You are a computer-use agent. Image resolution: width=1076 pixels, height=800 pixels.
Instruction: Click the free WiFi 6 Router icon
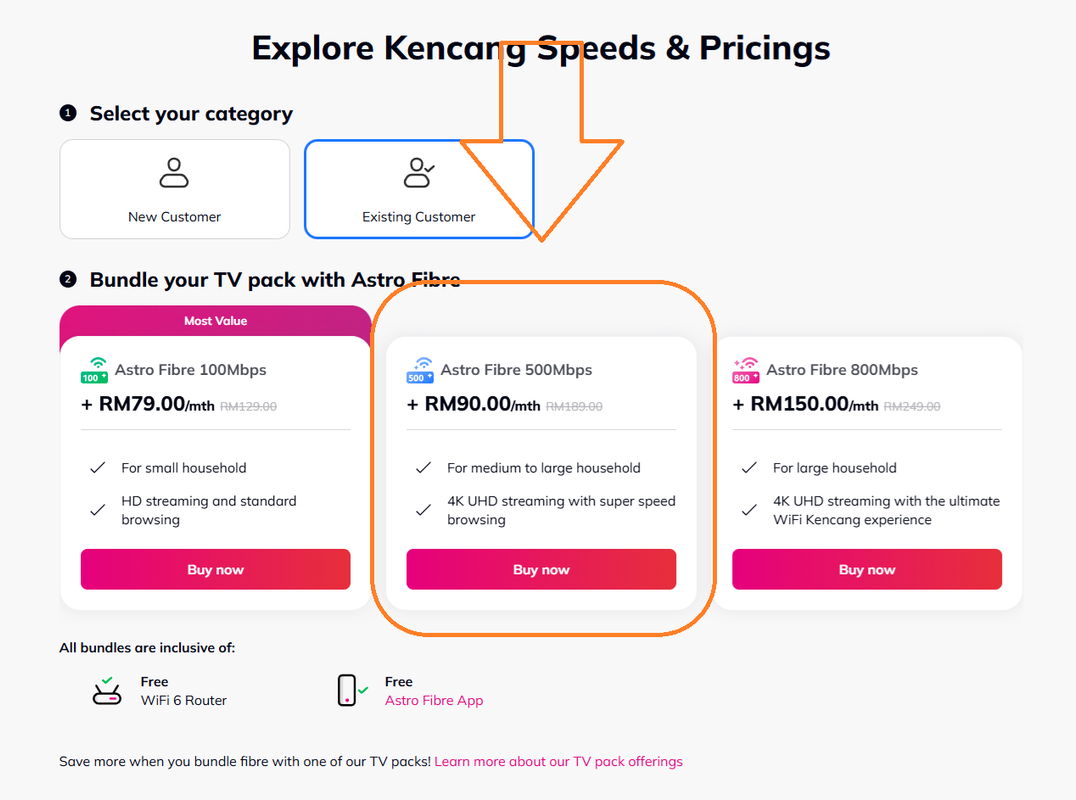(107, 691)
